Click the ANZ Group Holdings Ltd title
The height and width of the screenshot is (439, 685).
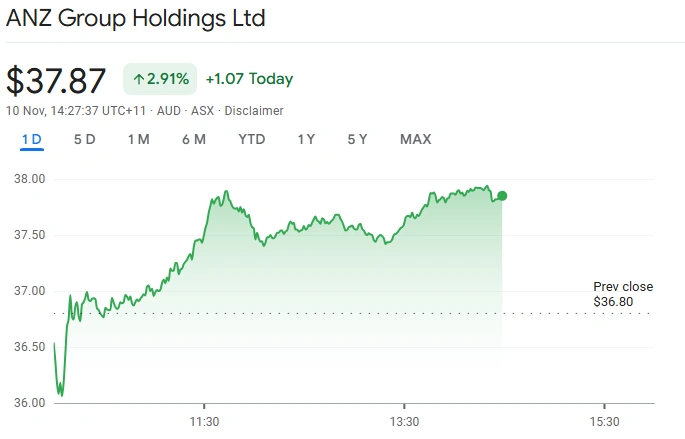(136, 19)
